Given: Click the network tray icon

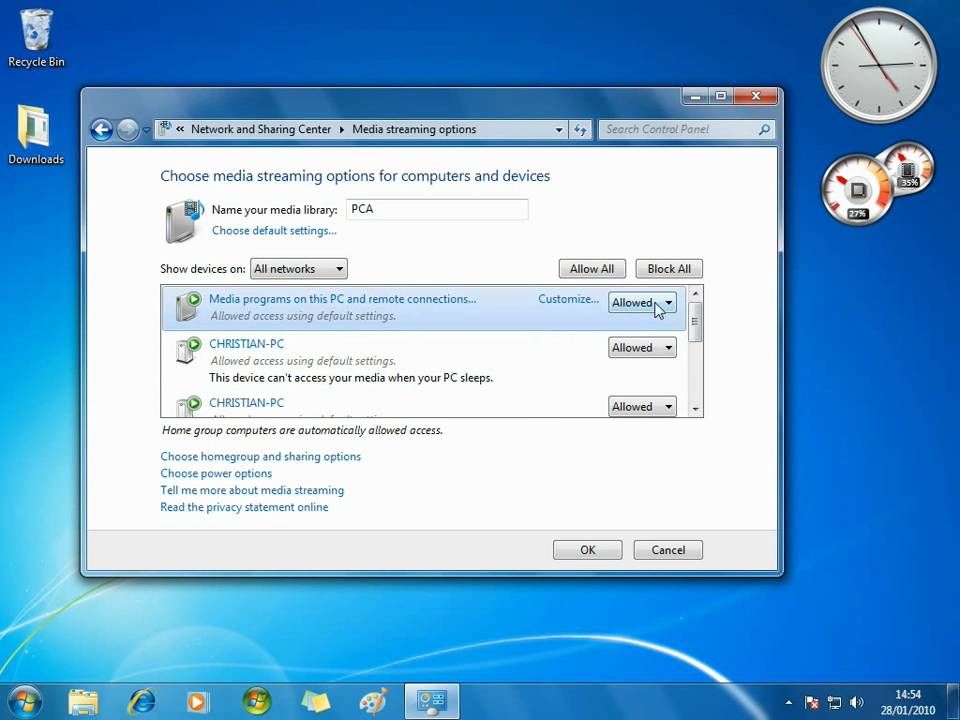Looking at the screenshot, I should click(x=834, y=702).
